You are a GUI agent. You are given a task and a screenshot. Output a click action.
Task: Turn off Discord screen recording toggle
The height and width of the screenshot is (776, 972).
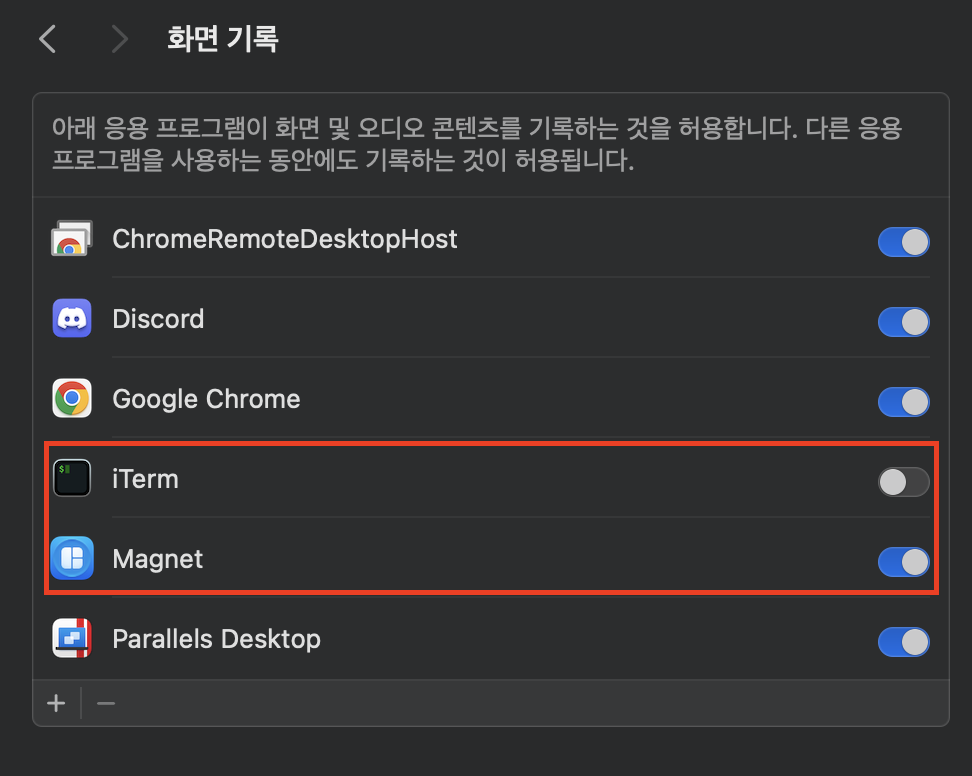click(x=903, y=322)
